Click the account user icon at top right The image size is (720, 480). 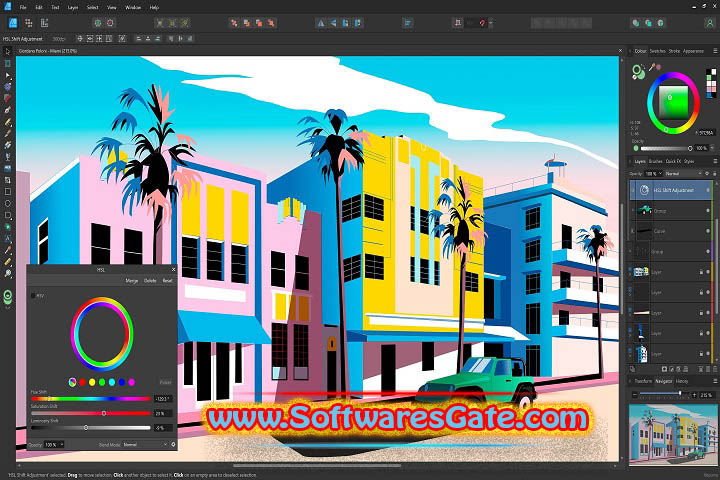coord(709,23)
